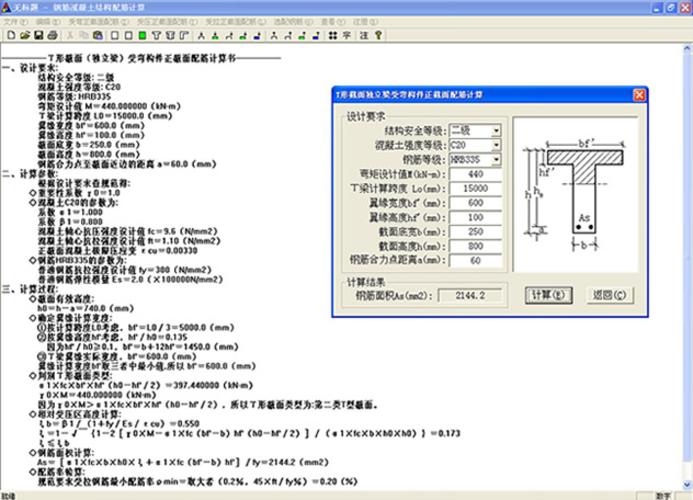Image resolution: width=693 pixels, height=500 pixels.
Task: Open the 钢筋等级 HRB335 dropdown
Action: tap(496, 160)
